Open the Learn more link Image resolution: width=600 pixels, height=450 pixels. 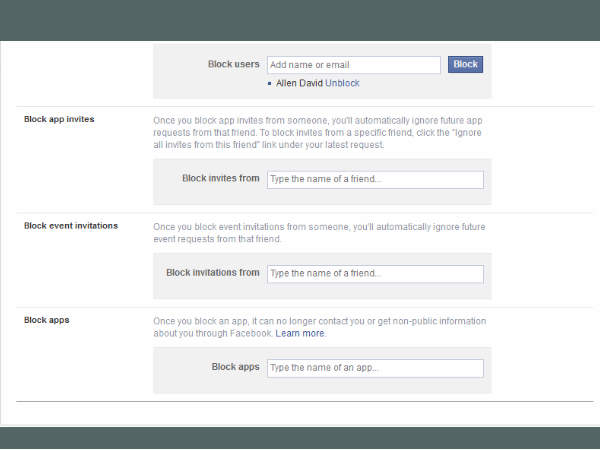click(x=300, y=333)
